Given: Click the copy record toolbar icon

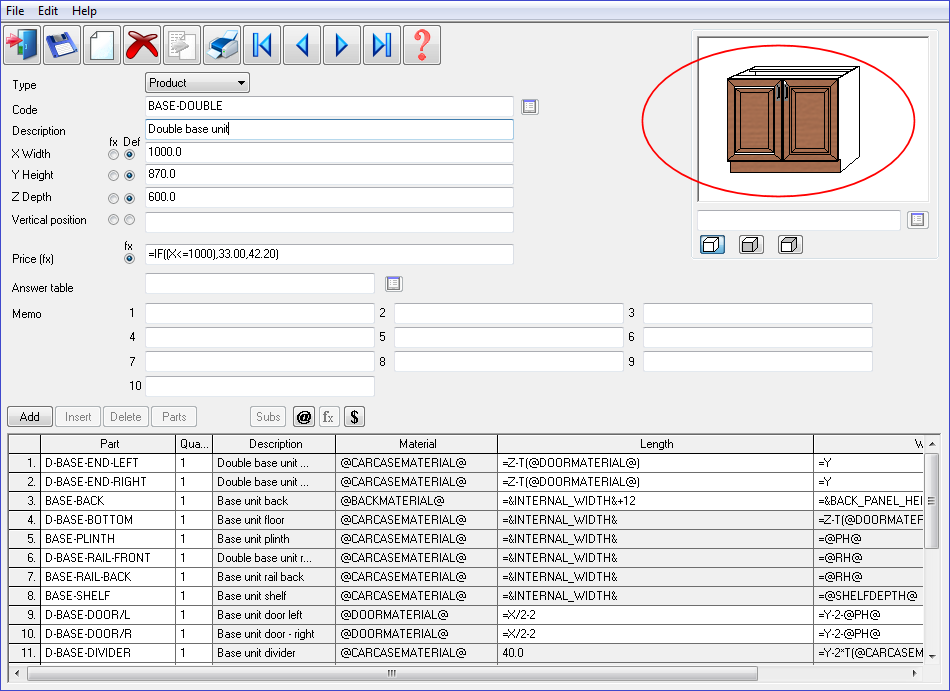Looking at the screenshot, I should click(182, 45).
